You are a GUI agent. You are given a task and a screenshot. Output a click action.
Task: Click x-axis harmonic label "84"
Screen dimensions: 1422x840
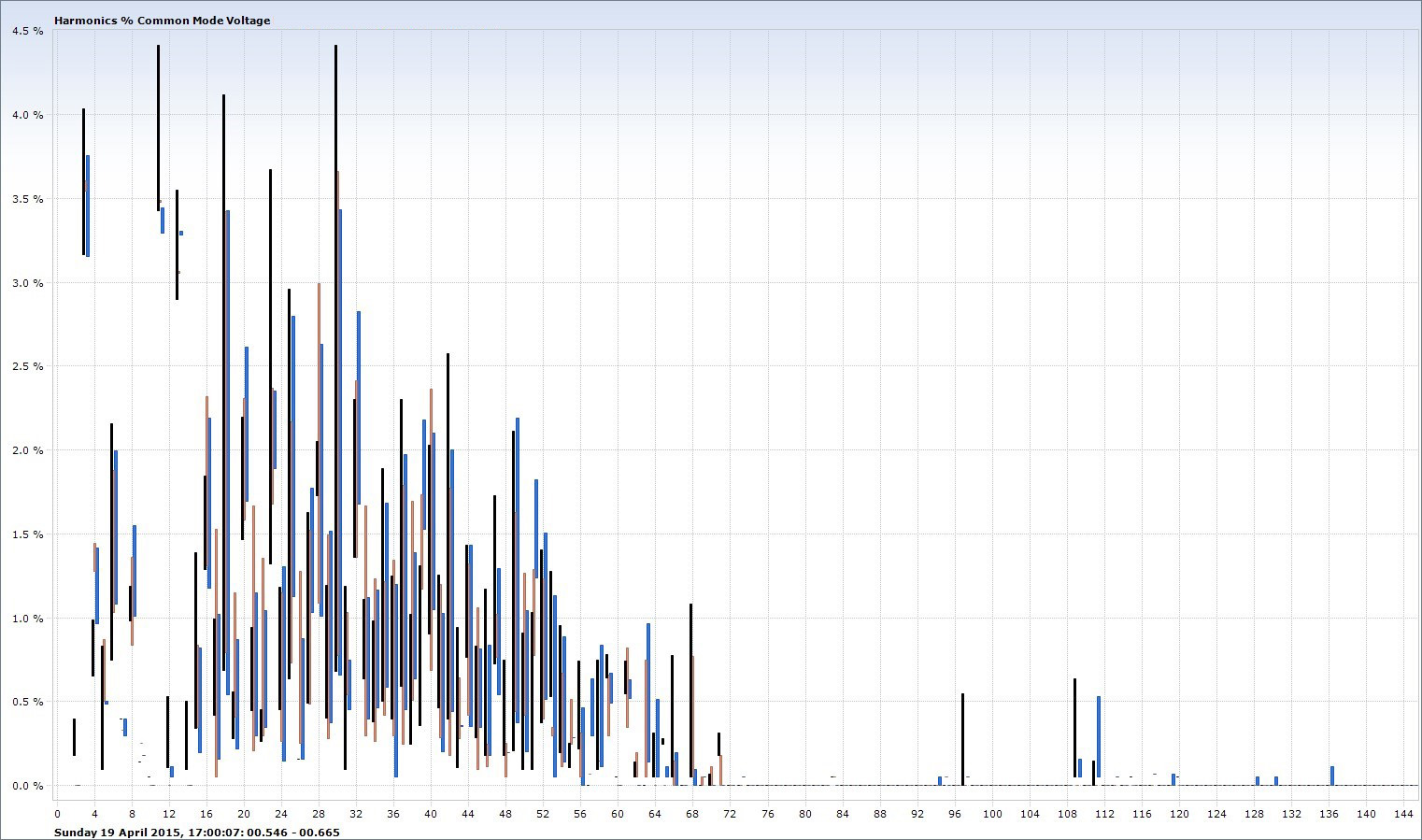click(x=843, y=814)
